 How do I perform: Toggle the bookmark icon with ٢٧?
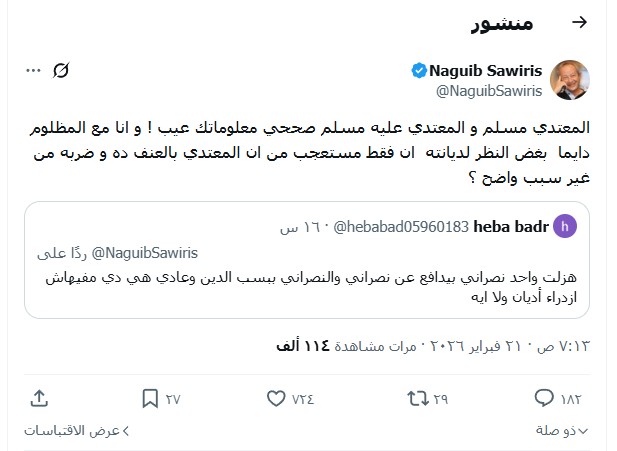(x=149, y=398)
